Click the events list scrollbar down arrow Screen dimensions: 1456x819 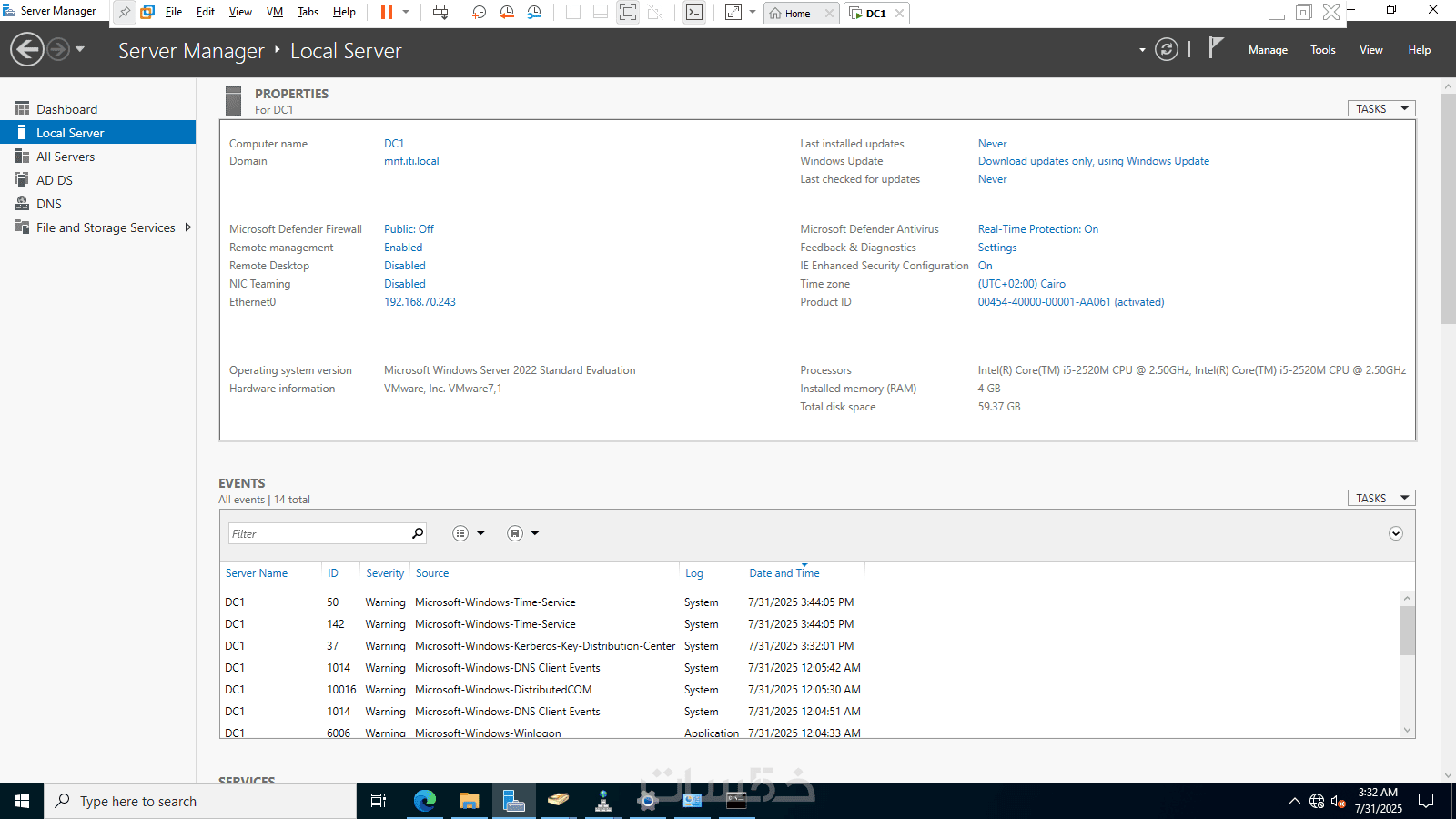(x=1407, y=730)
